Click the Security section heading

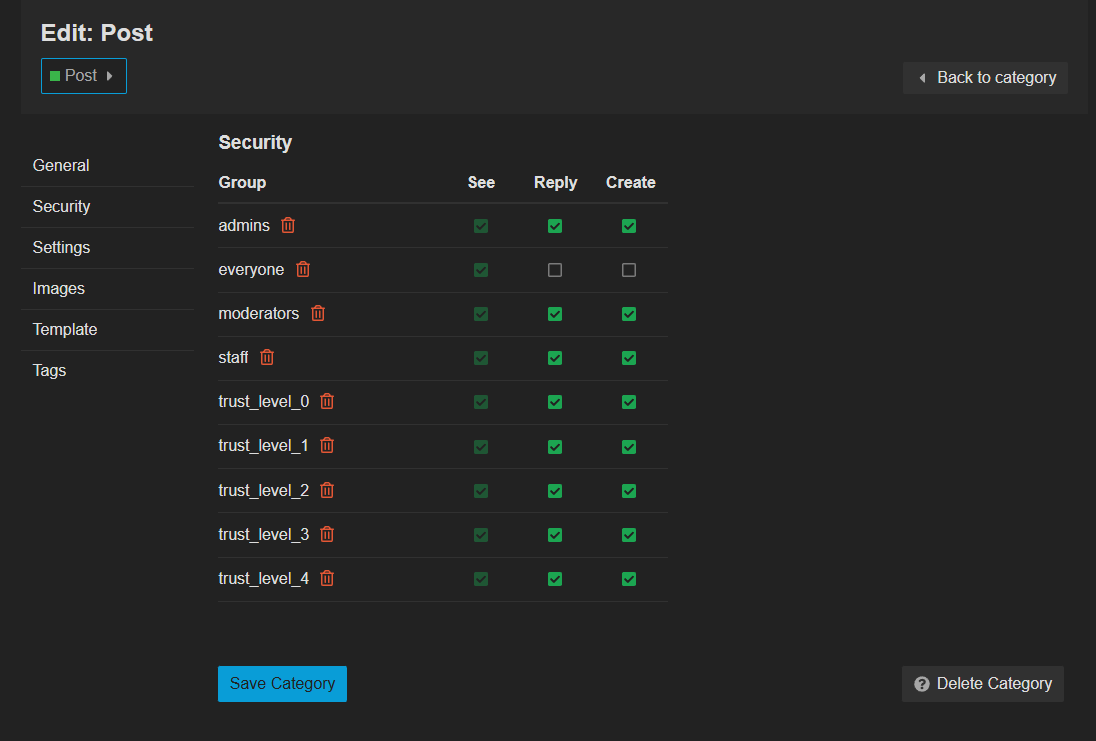pyautogui.click(x=255, y=143)
